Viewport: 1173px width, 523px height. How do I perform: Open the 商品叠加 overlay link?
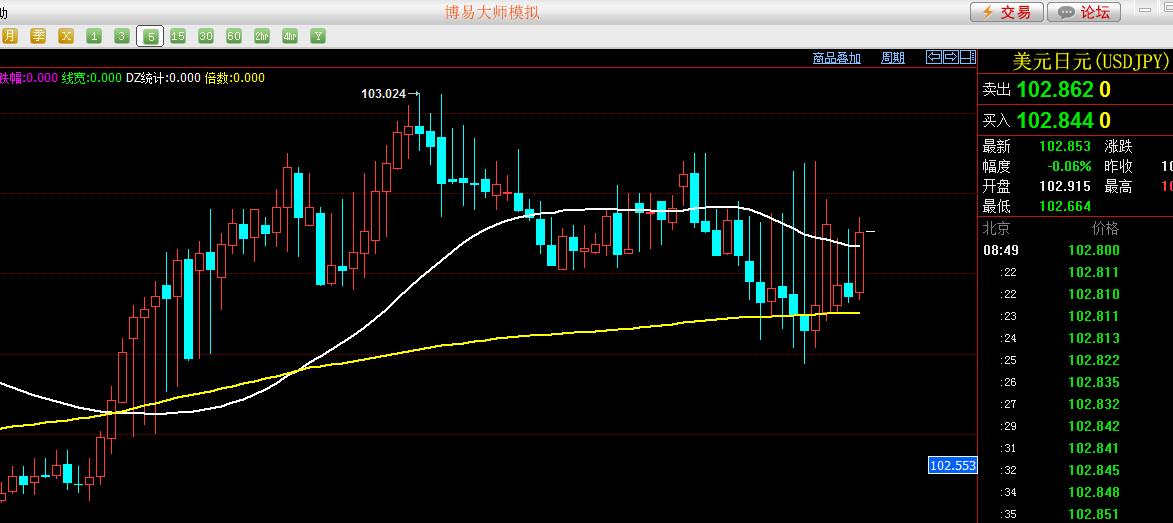click(836, 58)
